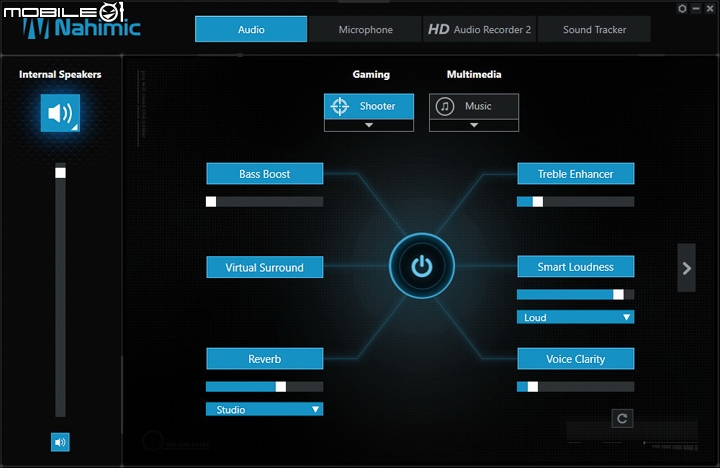Click the Gaming heading text
720x468 pixels.
click(x=371, y=74)
